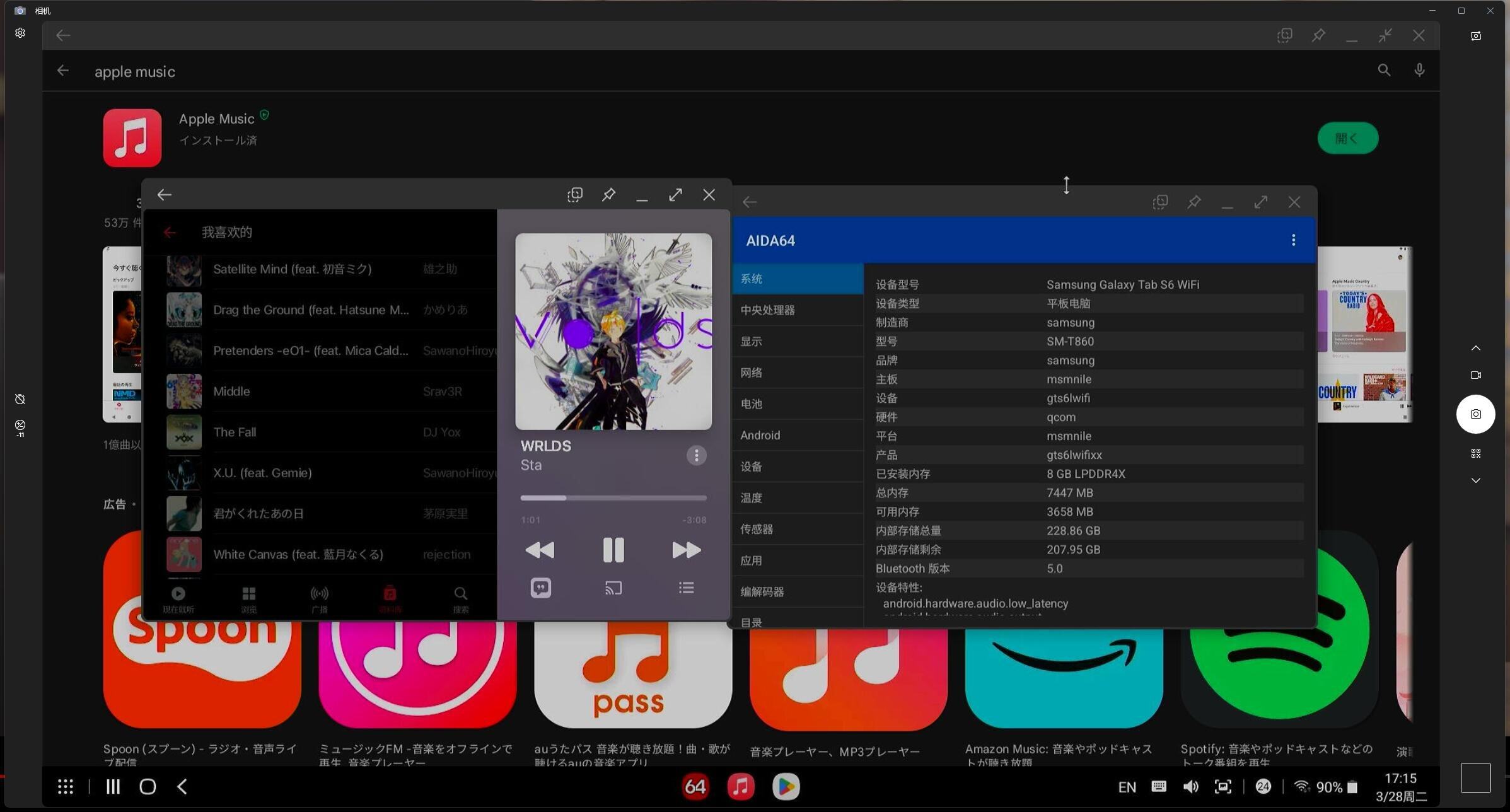The height and width of the screenshot is (812, 1510).
Task: Open Apple Music from the taskbar
Action: tap(740, 787)
